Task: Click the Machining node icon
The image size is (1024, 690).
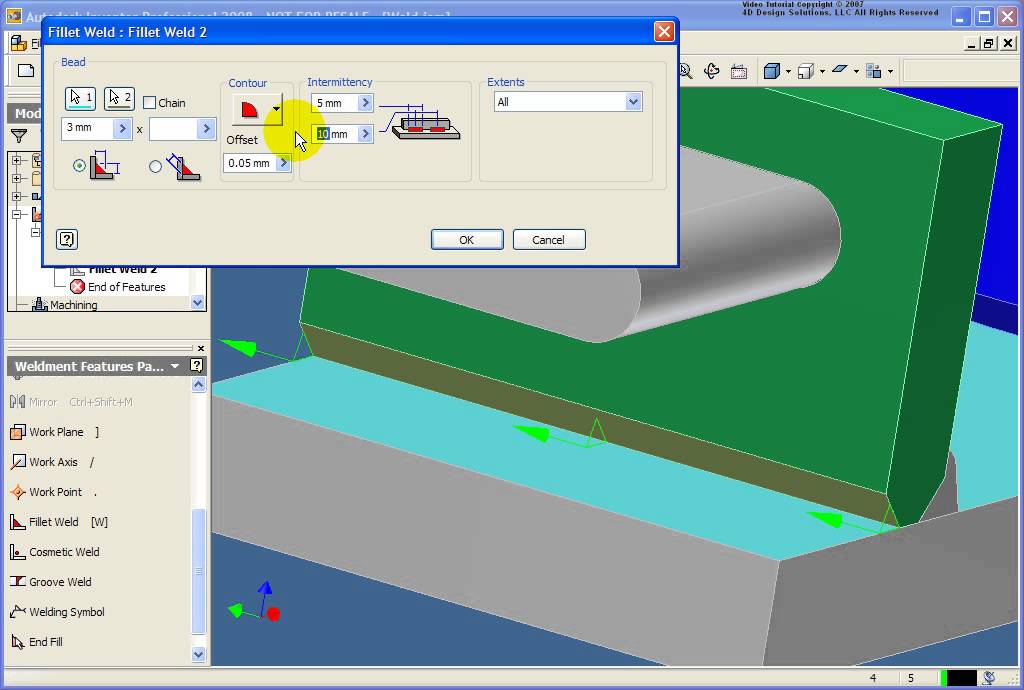Action: (40, 305)
